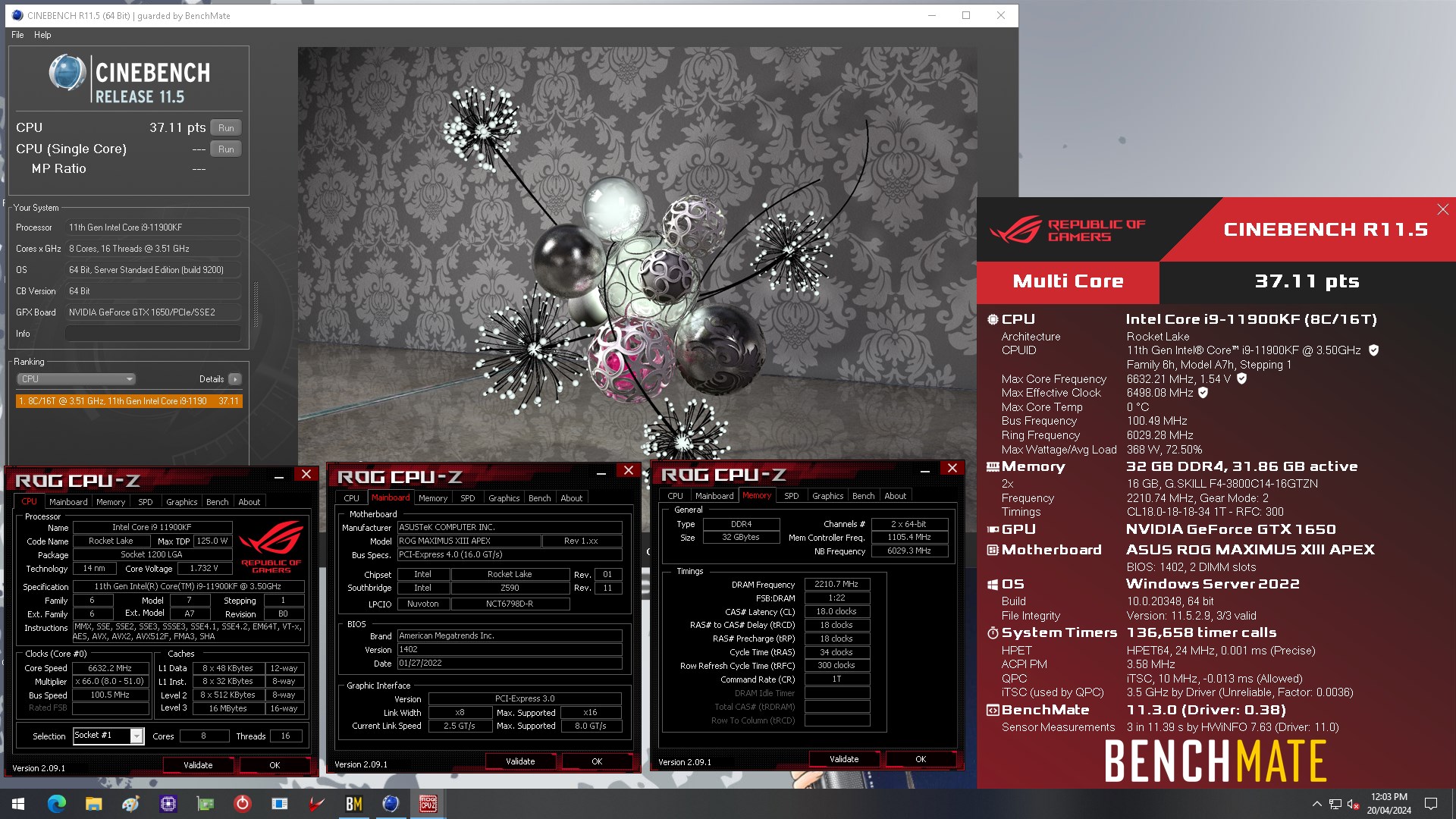Click Validate in right CPU-Z Memory window

844,759
